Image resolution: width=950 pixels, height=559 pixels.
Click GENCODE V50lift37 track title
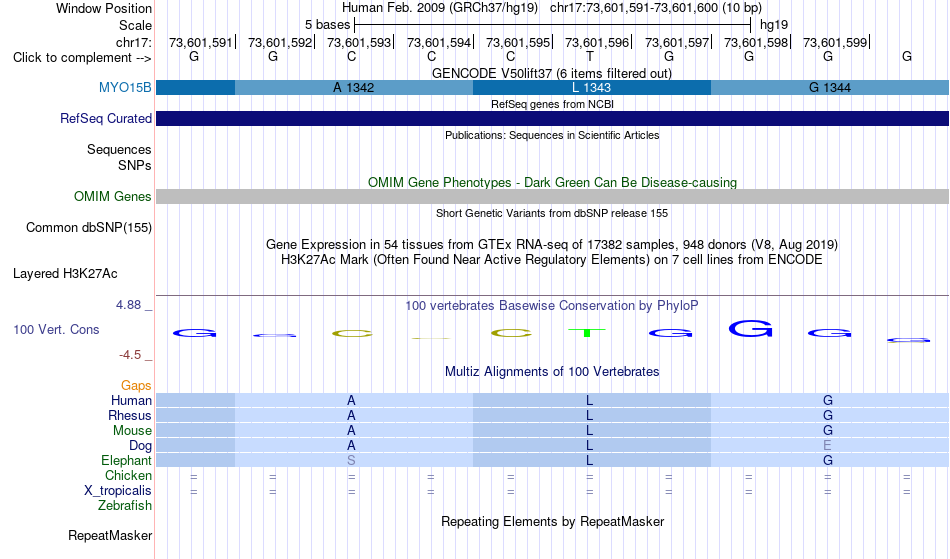[551, 73]
